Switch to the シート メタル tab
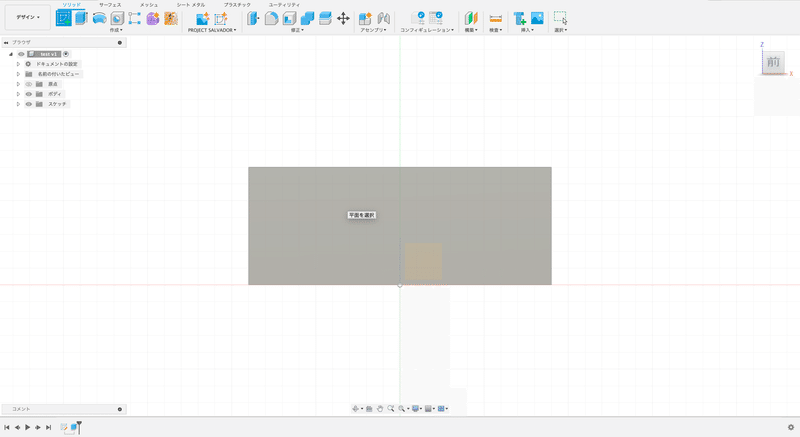 point(191,5)
